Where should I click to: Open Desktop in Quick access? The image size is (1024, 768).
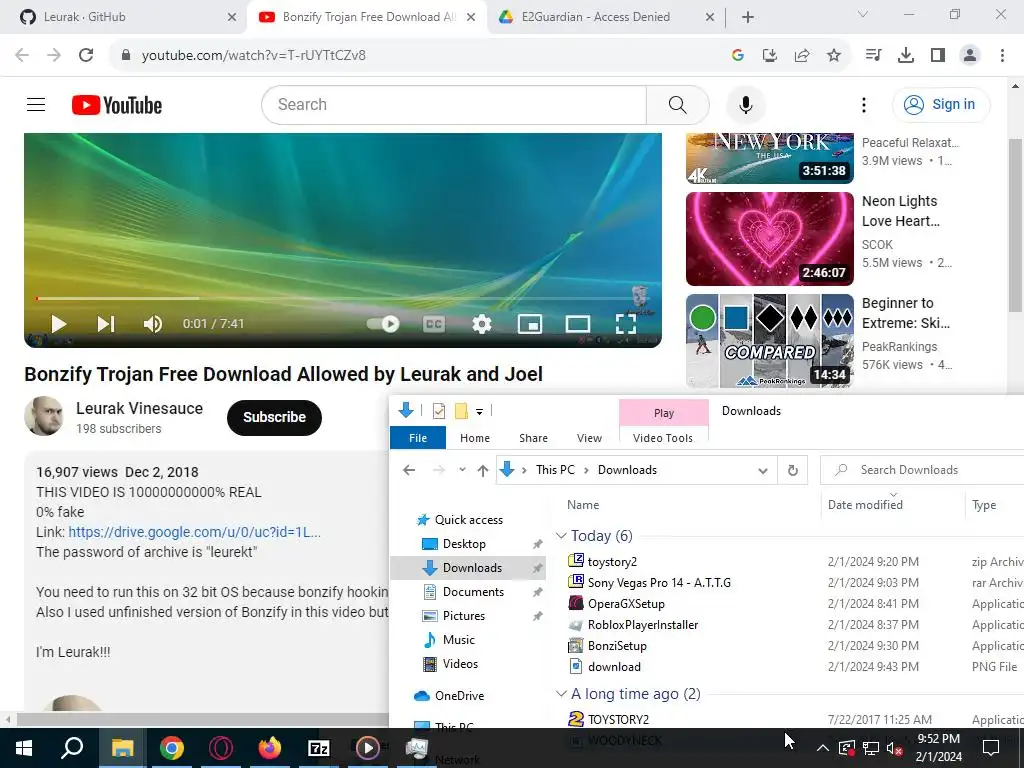(464, 543)
